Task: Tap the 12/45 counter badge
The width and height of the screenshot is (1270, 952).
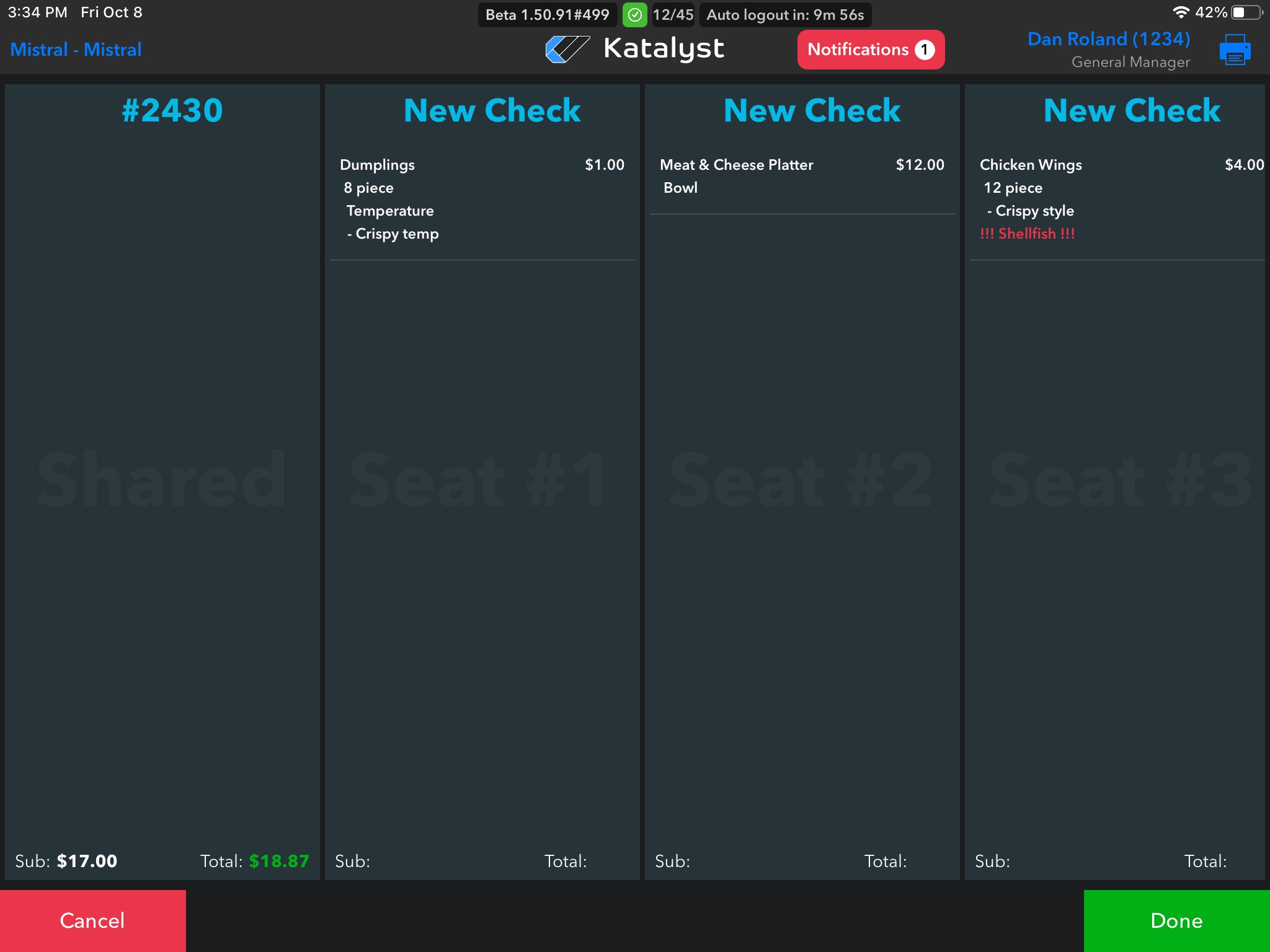Action: tap(673, 15)
